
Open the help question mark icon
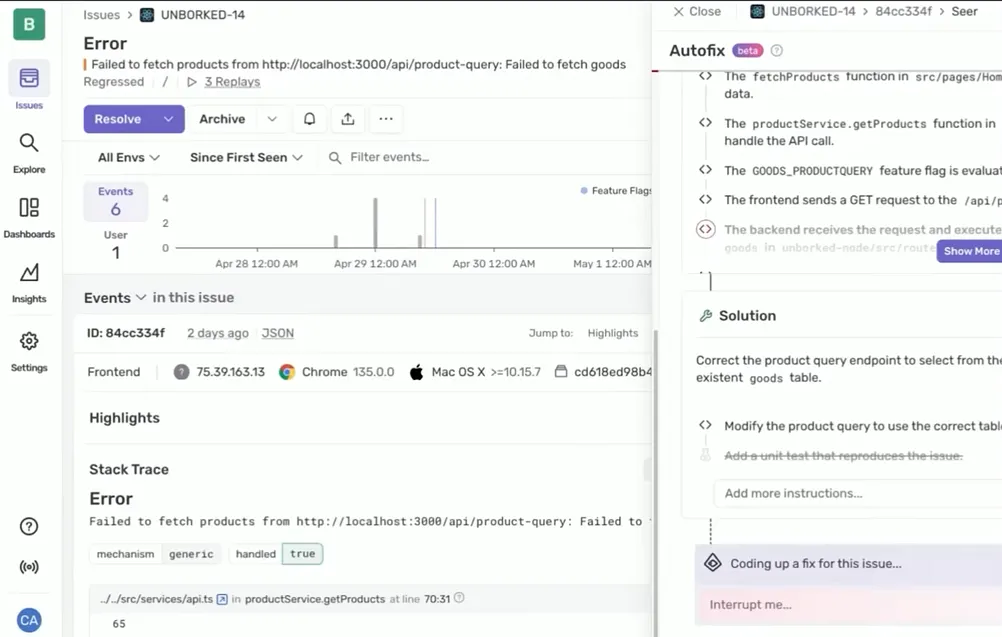coord(29,527)
